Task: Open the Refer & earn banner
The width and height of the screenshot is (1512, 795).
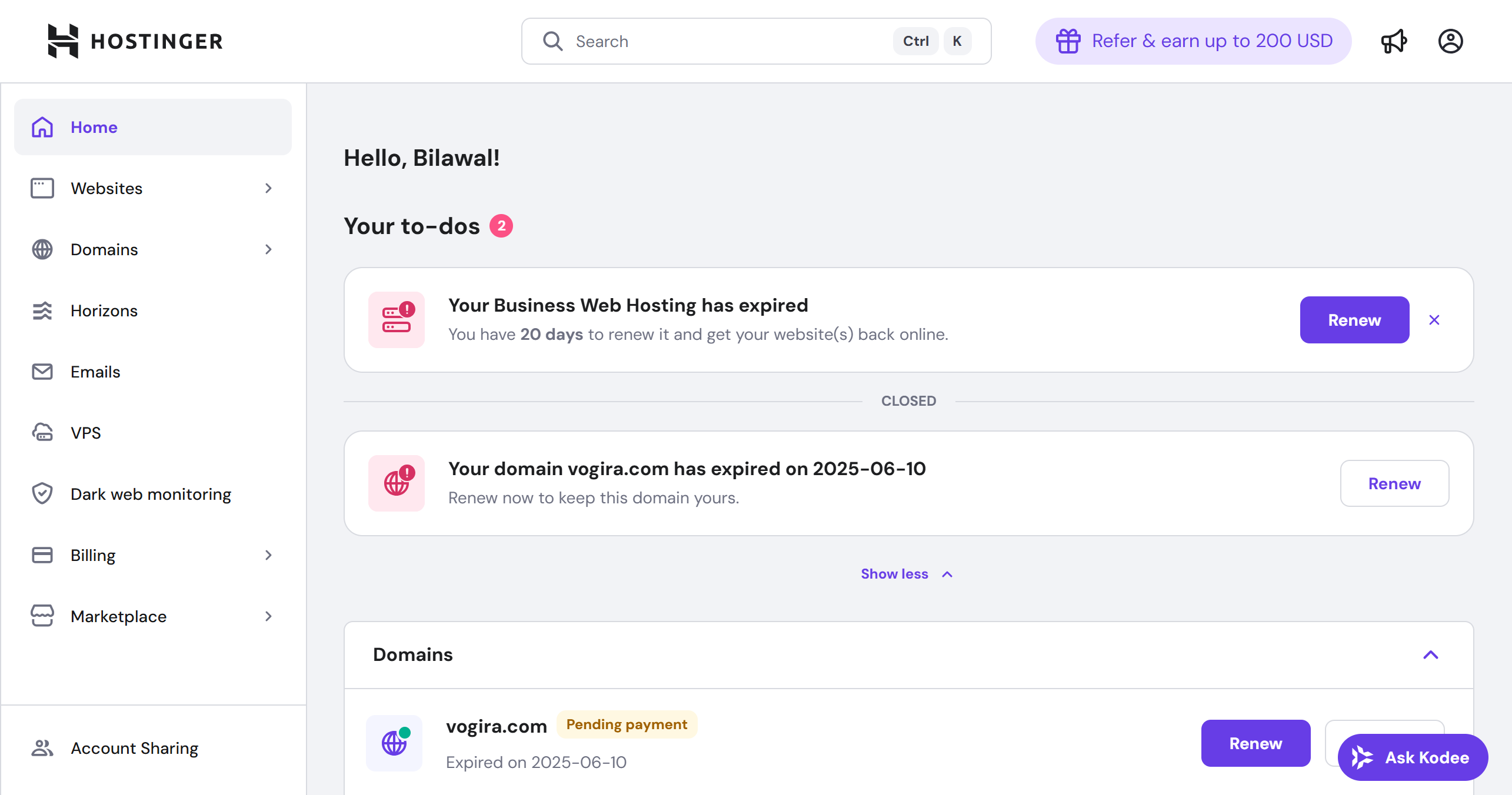Action: (1192, 41)
